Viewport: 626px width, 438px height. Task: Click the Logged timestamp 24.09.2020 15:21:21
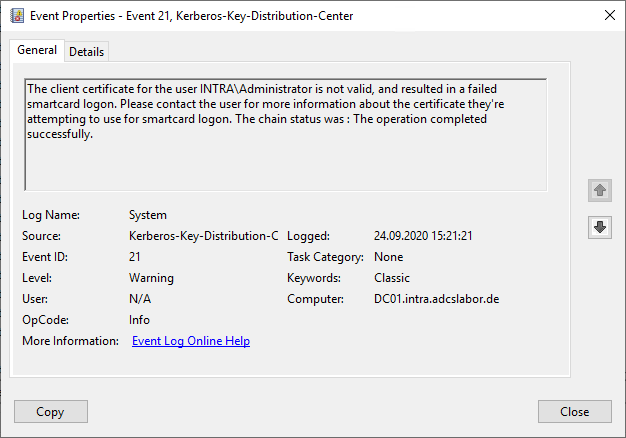coord(423,236)
